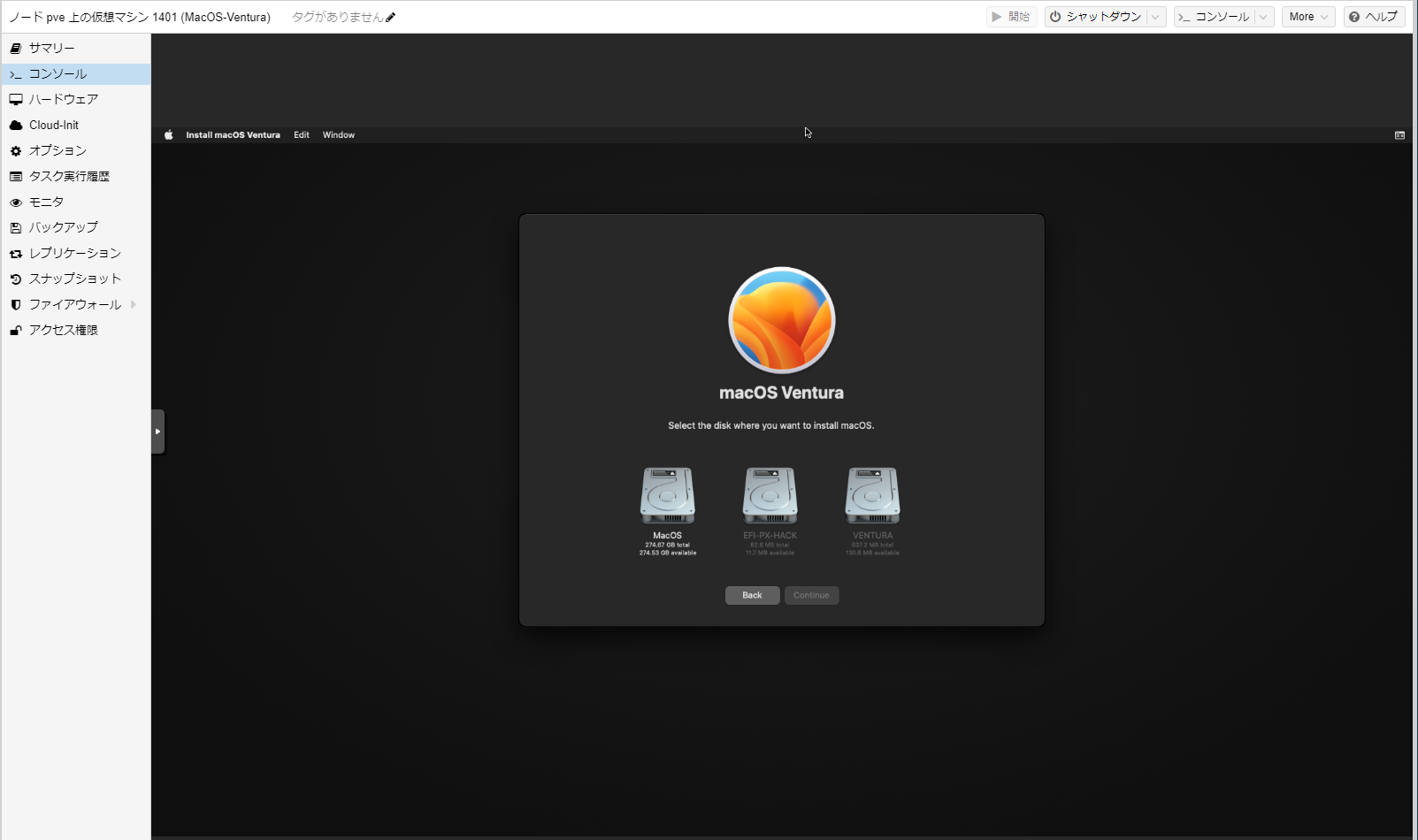Click the シャットダウン button

(x=1095, y=17)
